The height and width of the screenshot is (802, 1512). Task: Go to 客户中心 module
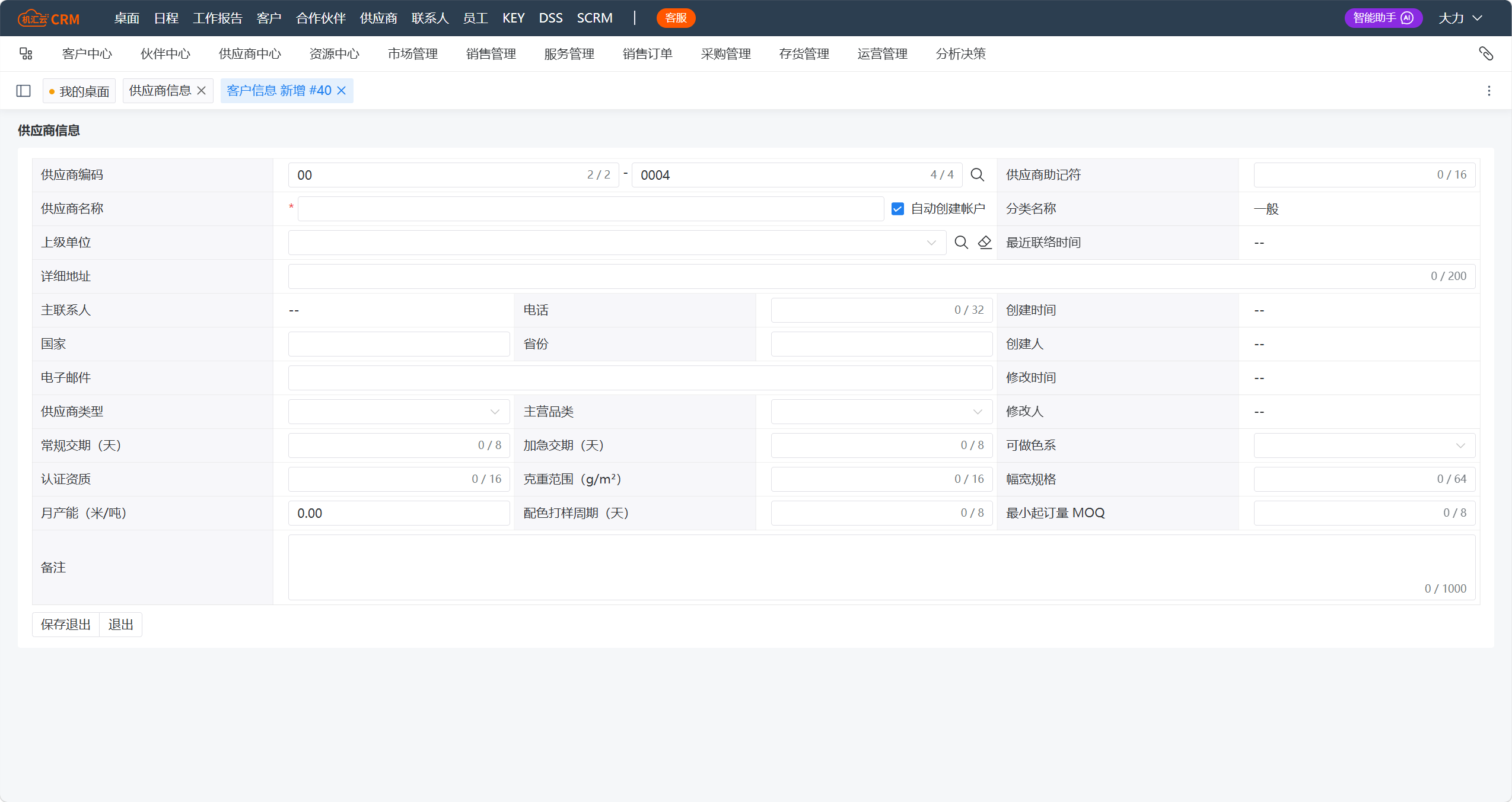(x=87, y=54)
